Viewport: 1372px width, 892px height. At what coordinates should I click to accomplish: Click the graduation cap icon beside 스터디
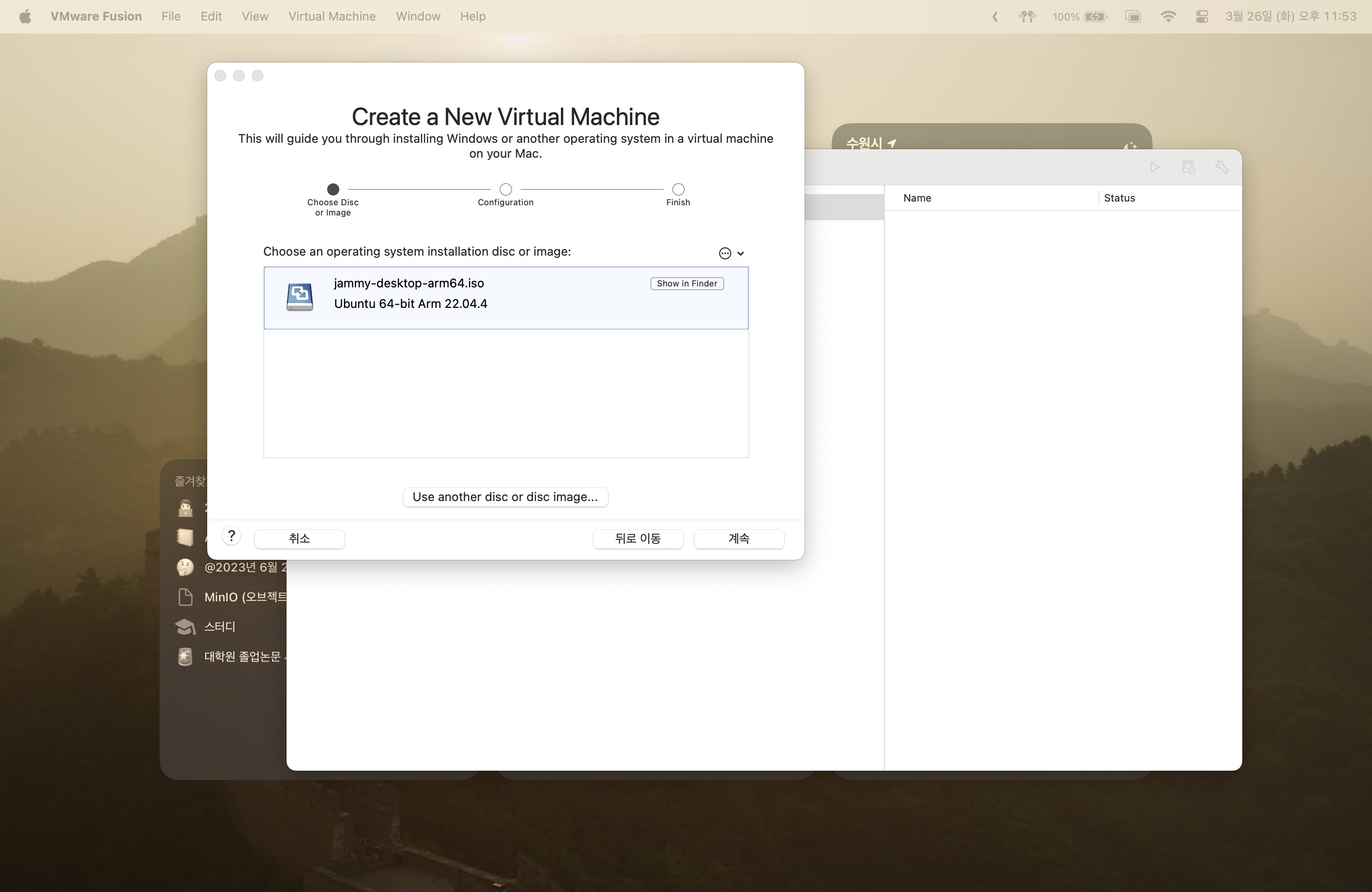coord(185,627)
